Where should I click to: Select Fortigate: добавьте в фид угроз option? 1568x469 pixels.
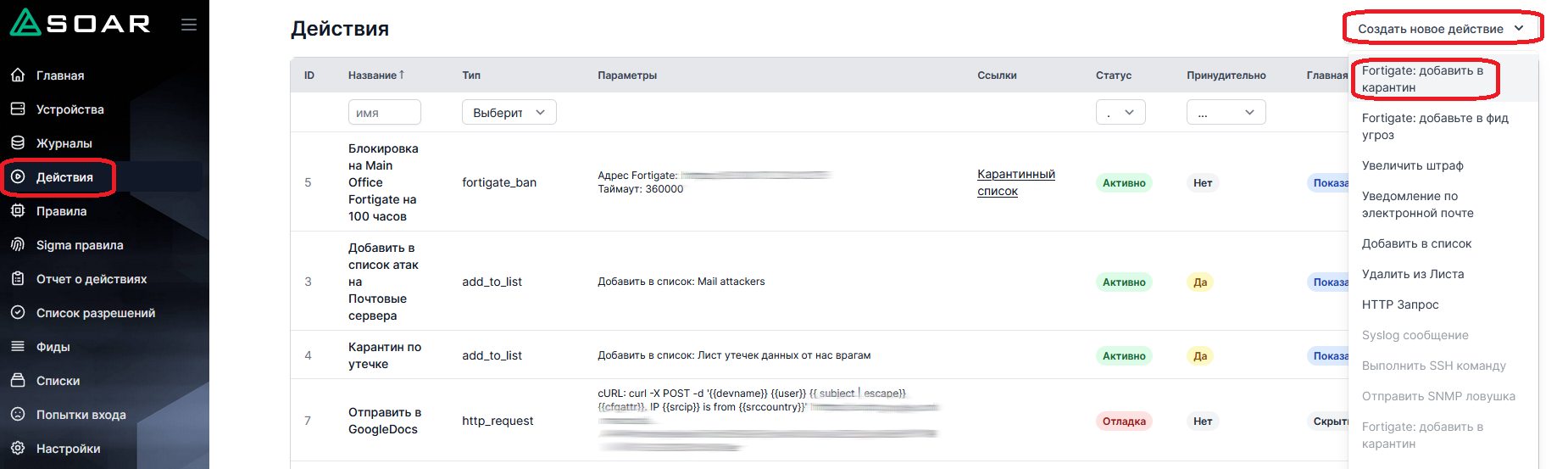(1434, 126)
